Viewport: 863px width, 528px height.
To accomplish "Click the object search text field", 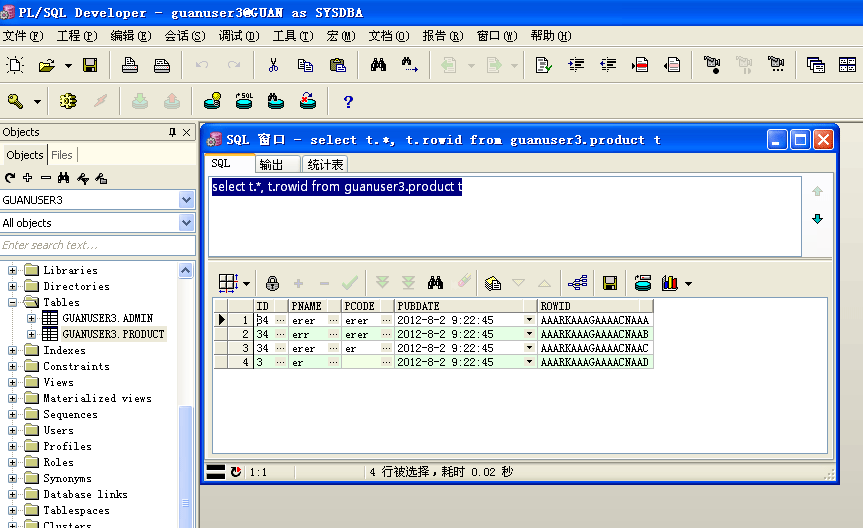I will [97, 245].
